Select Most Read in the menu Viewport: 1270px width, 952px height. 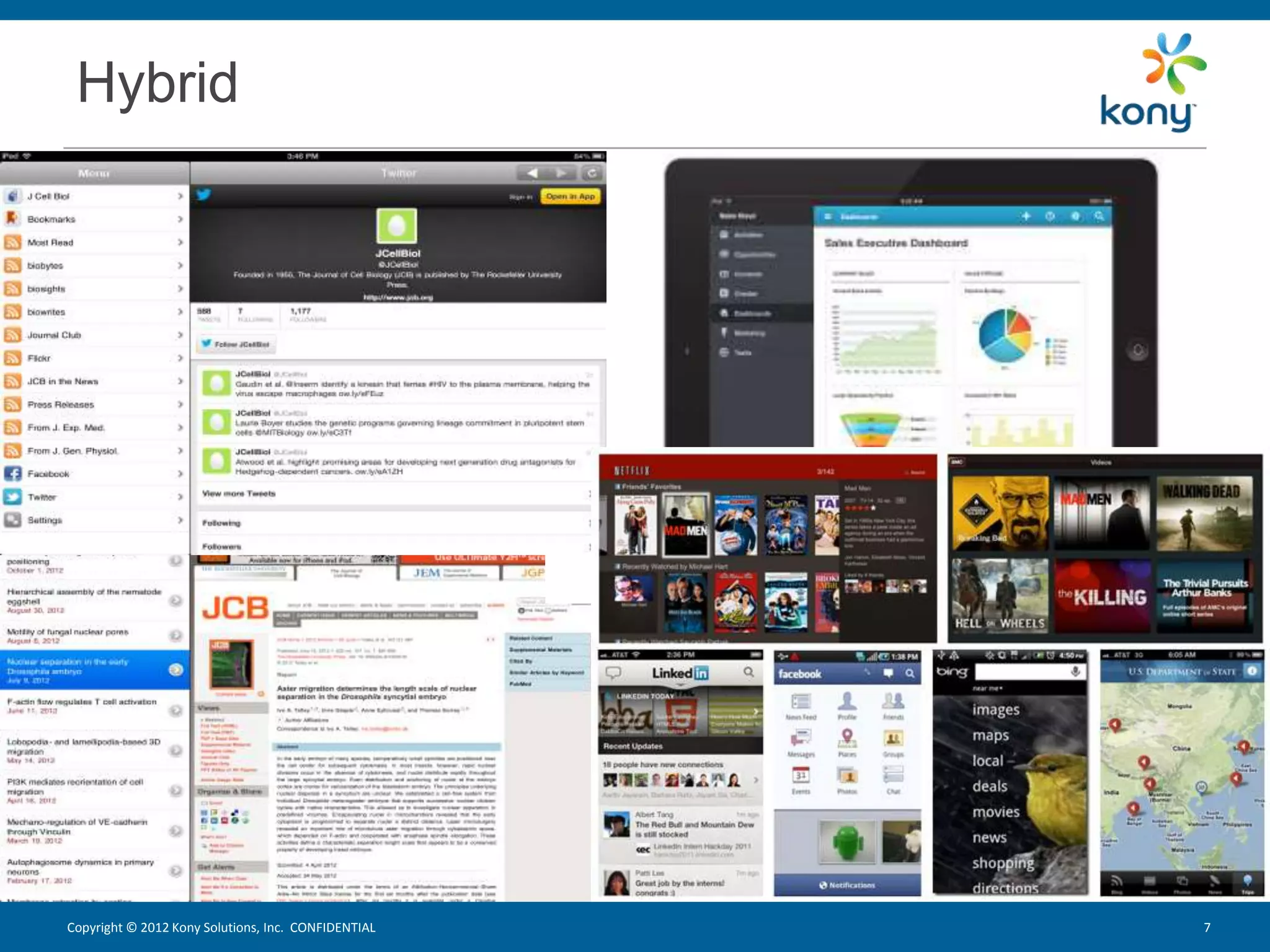(x=50, y=242)
